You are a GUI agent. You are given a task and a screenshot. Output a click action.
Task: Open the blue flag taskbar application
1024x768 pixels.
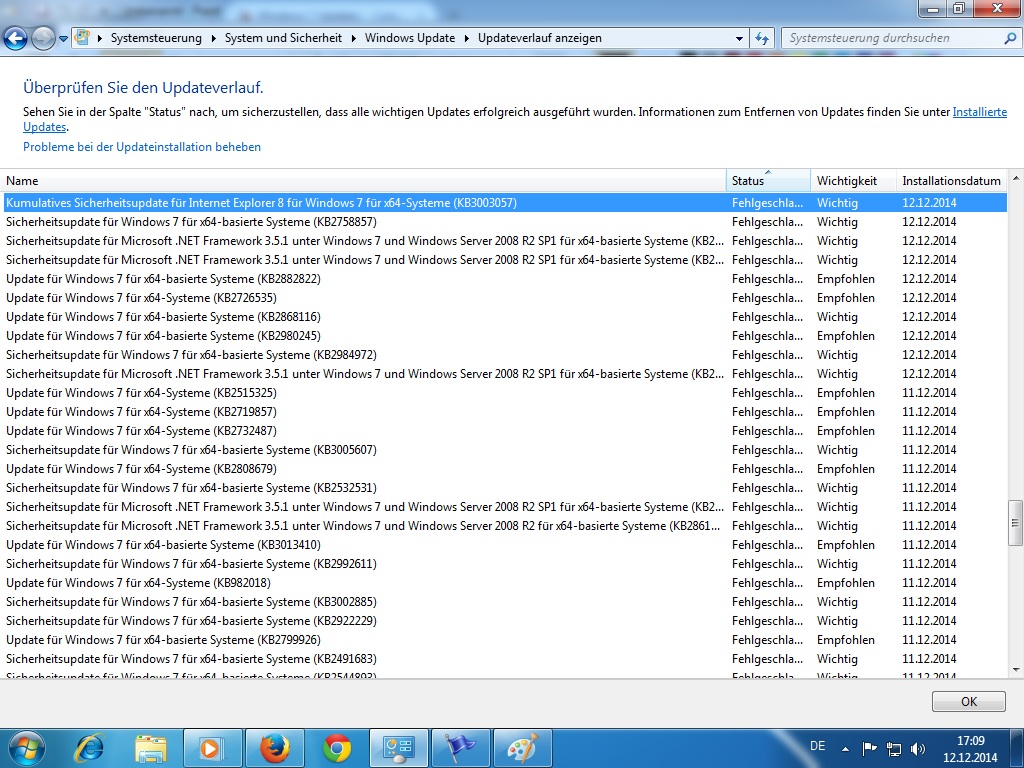460,748
